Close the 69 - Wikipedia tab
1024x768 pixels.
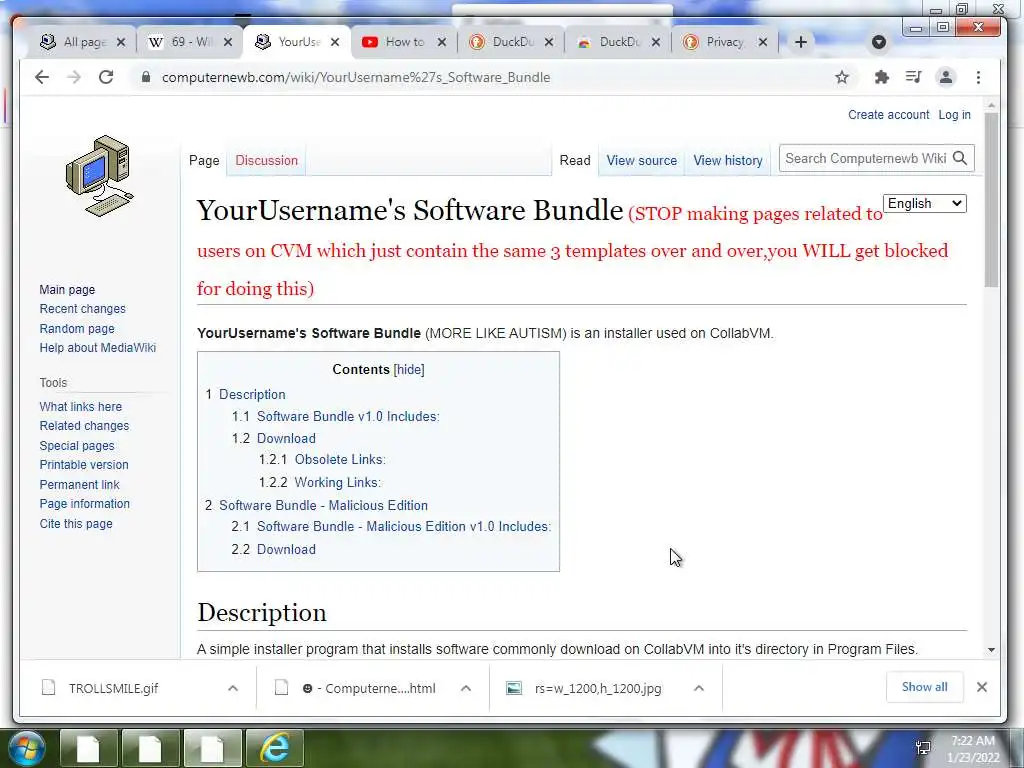(x=228, y=42)
